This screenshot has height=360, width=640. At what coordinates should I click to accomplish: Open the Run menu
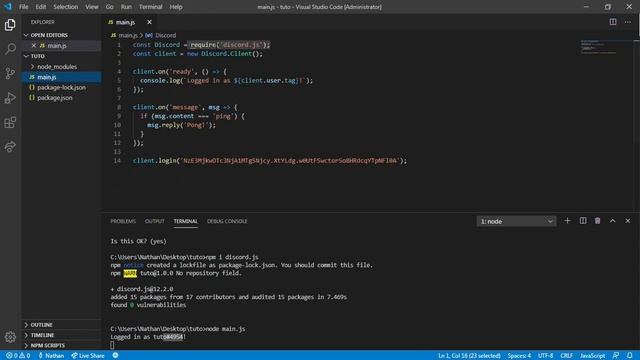tap(126, 7)
